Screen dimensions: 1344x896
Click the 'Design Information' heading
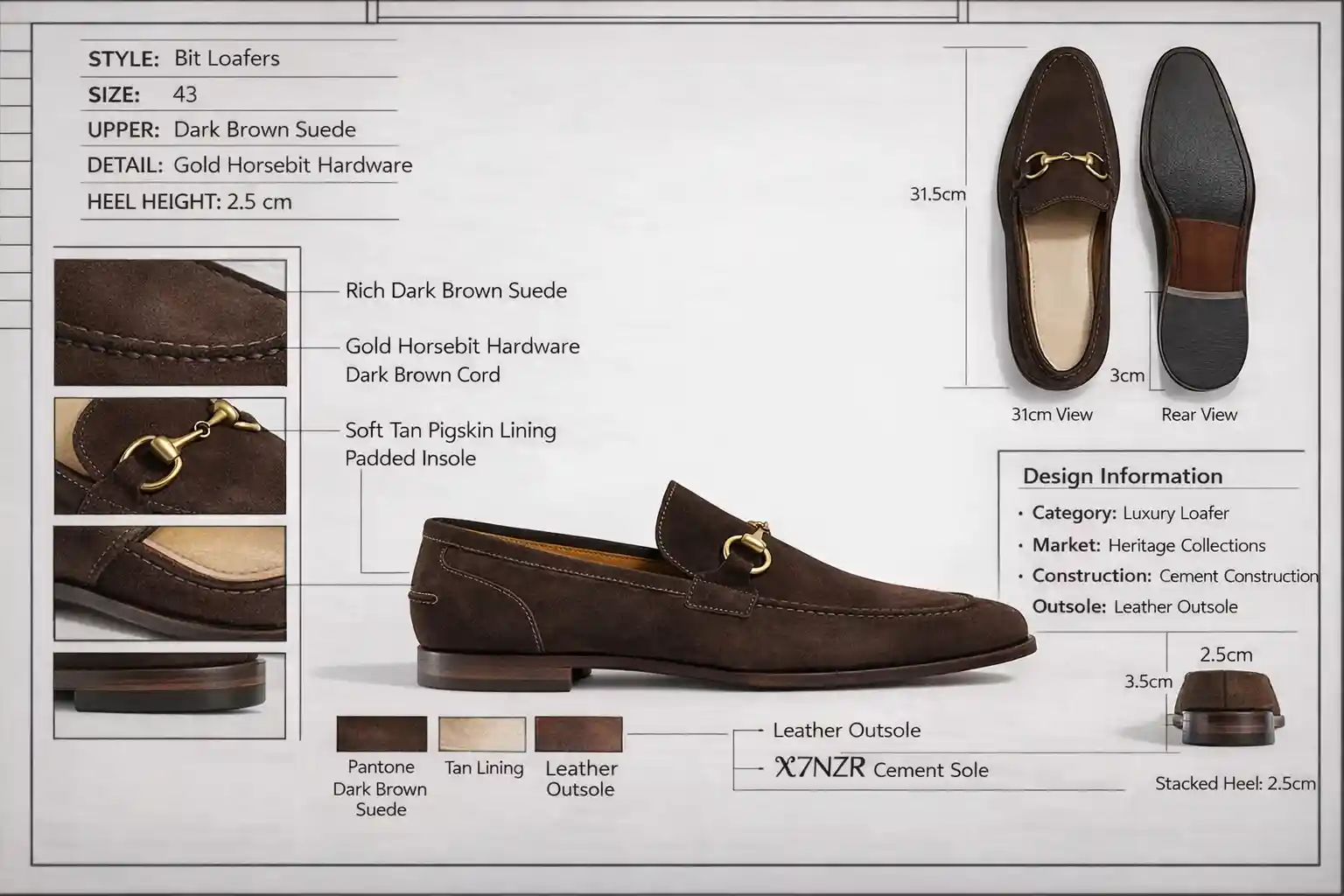tap(1123, 476)
